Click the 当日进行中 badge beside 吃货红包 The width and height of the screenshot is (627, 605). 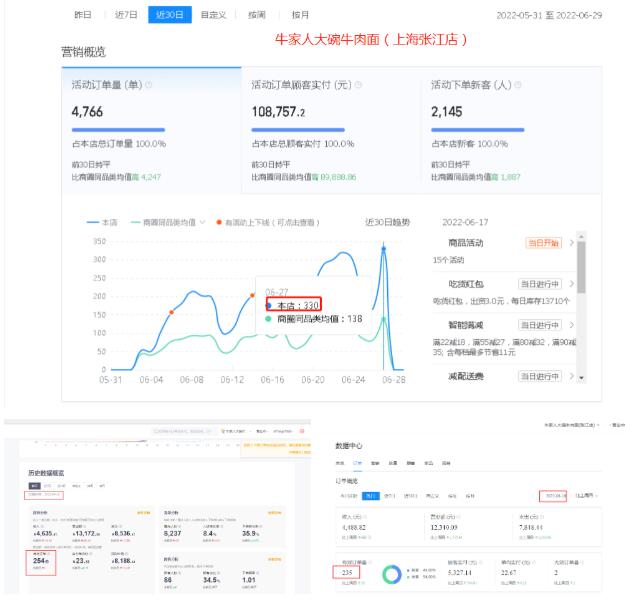coord(539,284)
